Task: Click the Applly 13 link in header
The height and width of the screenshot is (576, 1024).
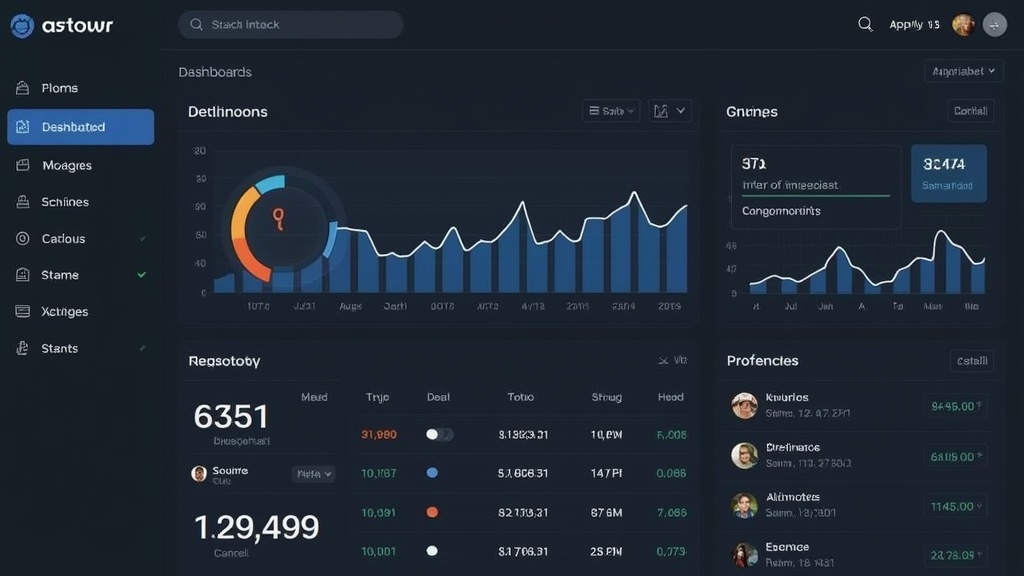Action: [x=914, y=25]
